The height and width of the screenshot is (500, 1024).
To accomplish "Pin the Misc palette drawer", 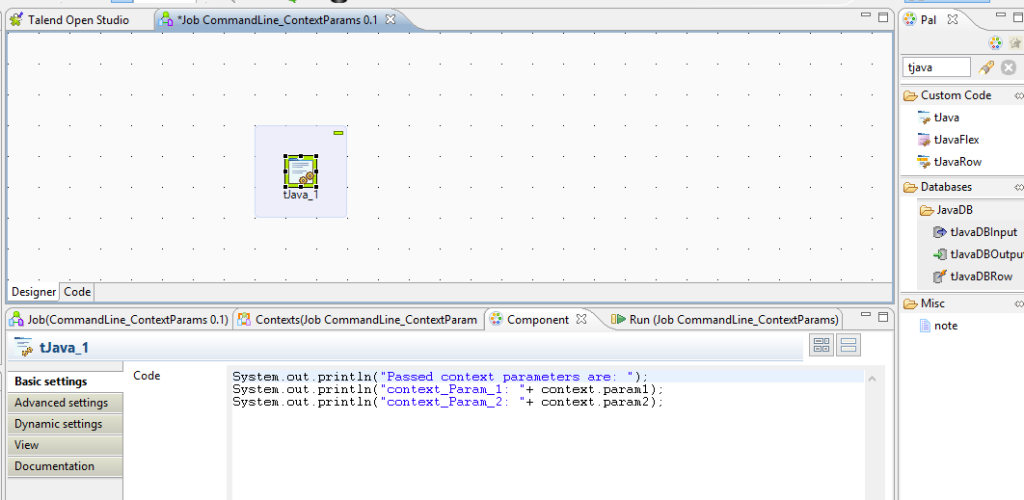I will point(1019,304).
